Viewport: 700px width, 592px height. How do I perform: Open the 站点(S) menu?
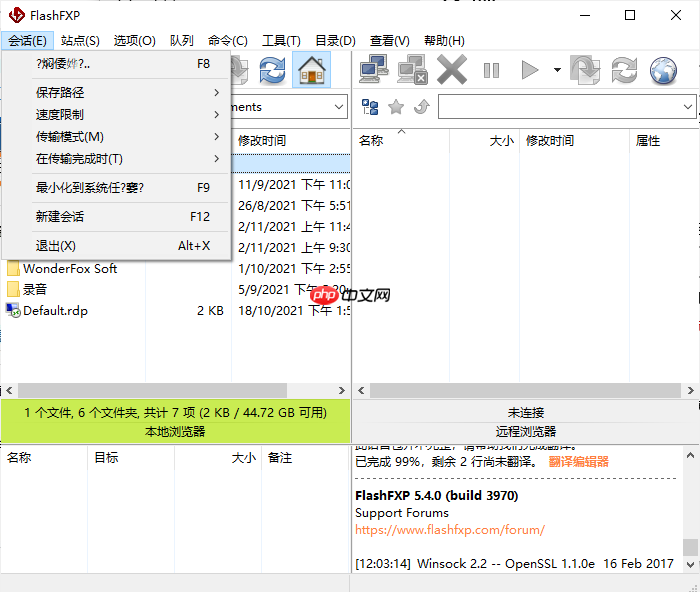[80, 41]
